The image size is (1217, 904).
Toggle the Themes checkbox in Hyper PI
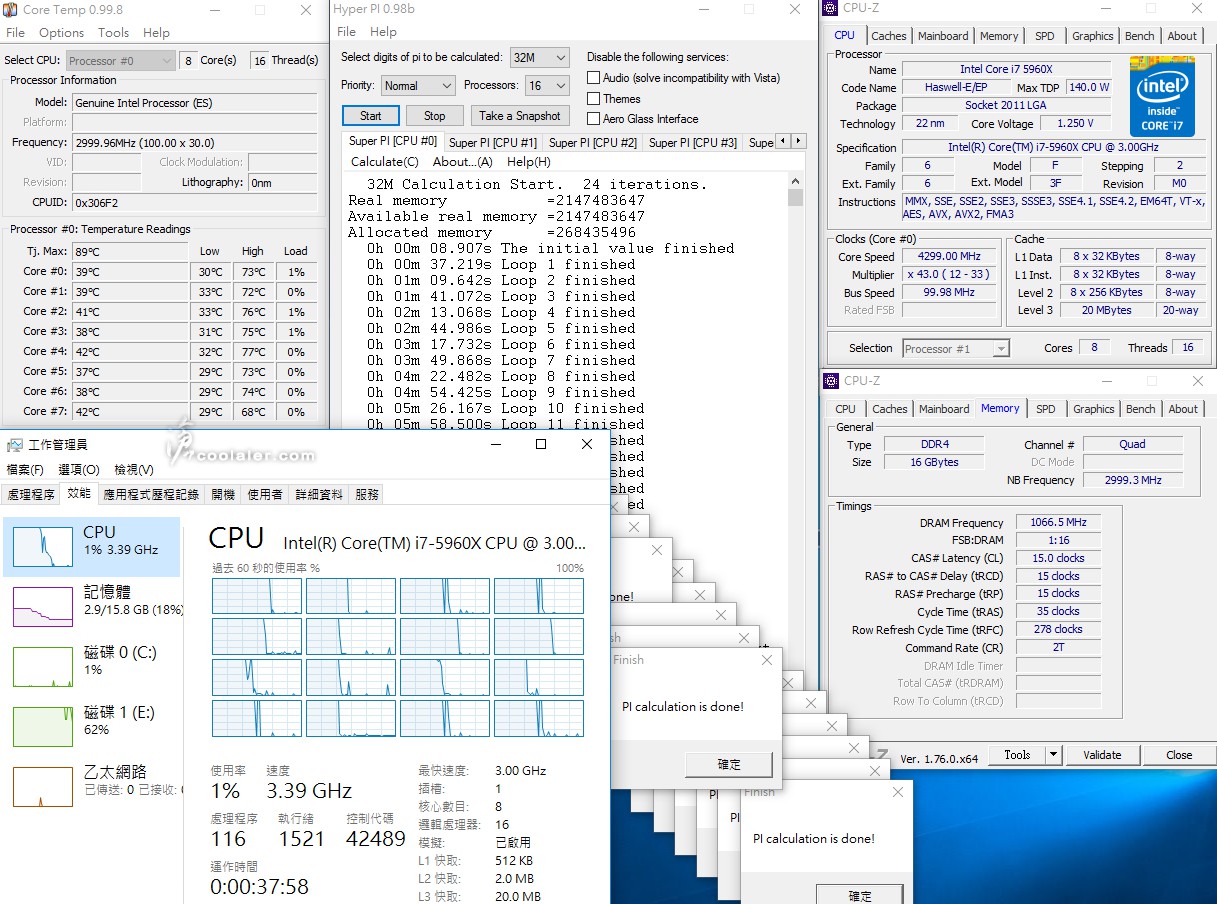(x=593, y=98)
